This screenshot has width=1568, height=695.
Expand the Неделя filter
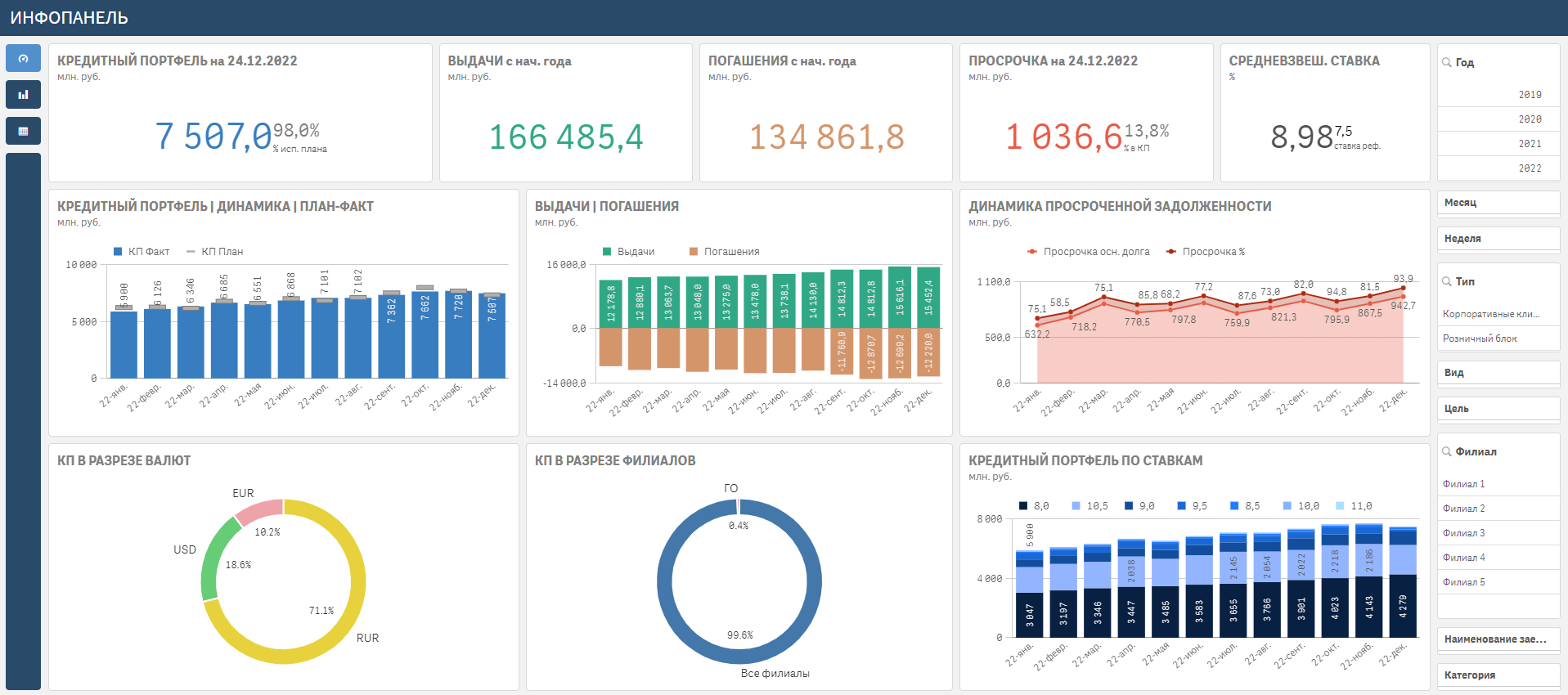(1498, 239)
